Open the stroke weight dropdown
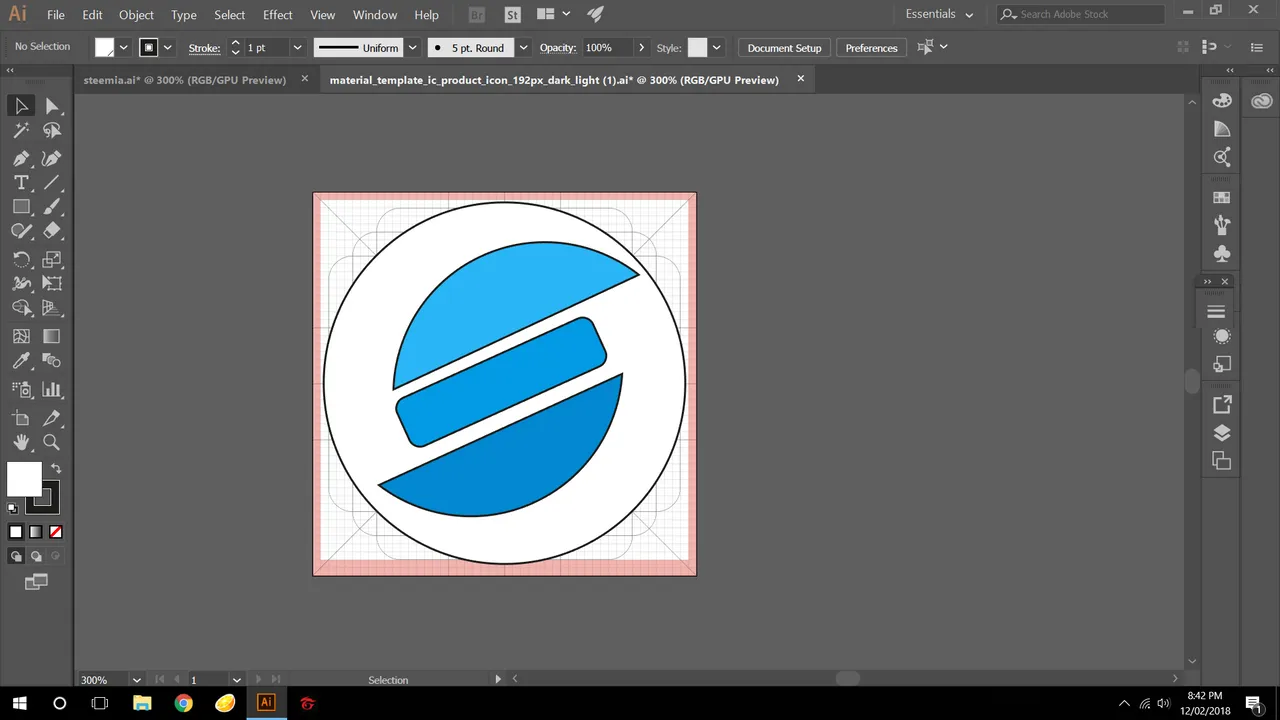Viewport: 1280px width, 720px height. [297, 48]
